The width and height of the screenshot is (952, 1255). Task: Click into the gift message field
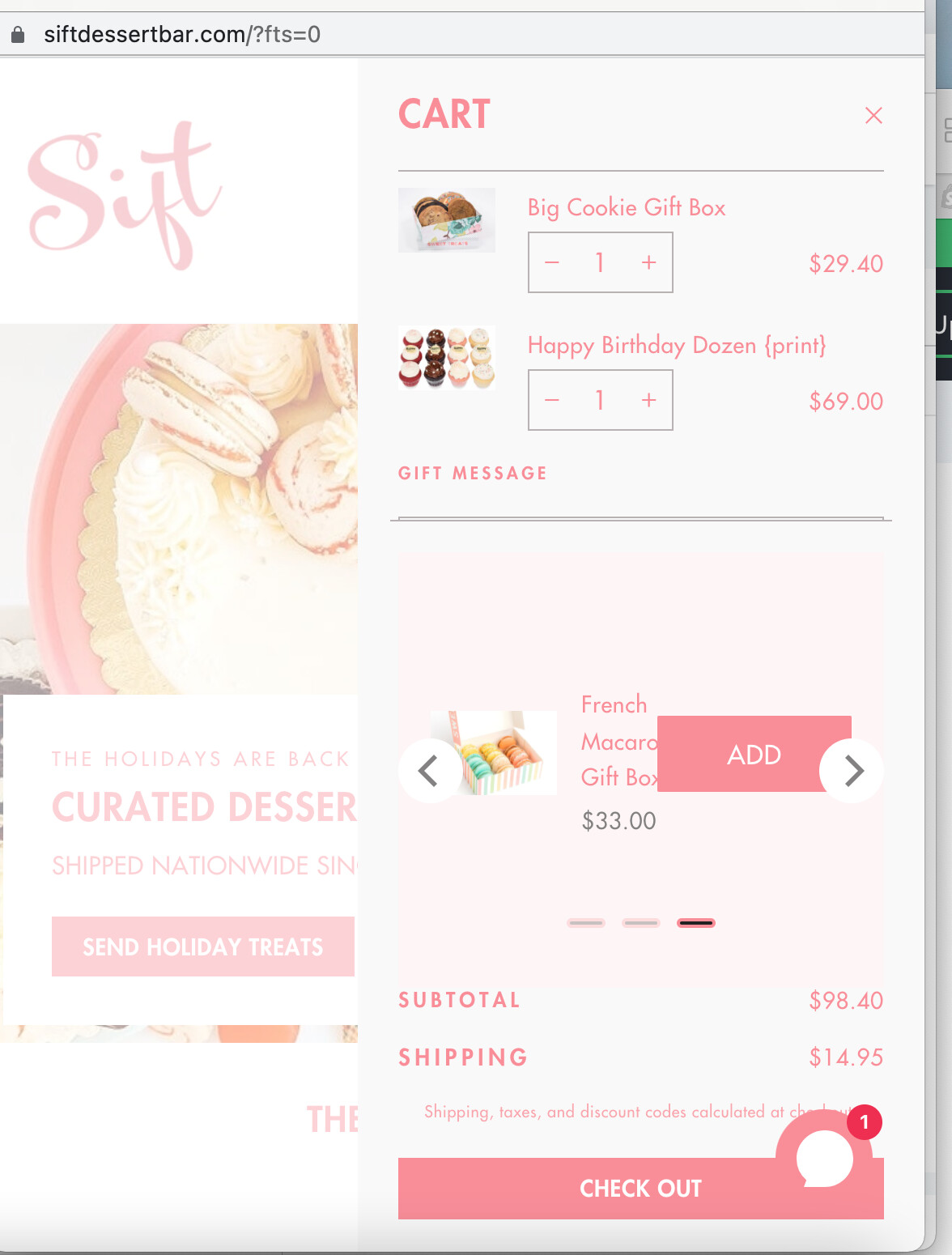coord(641,504)
